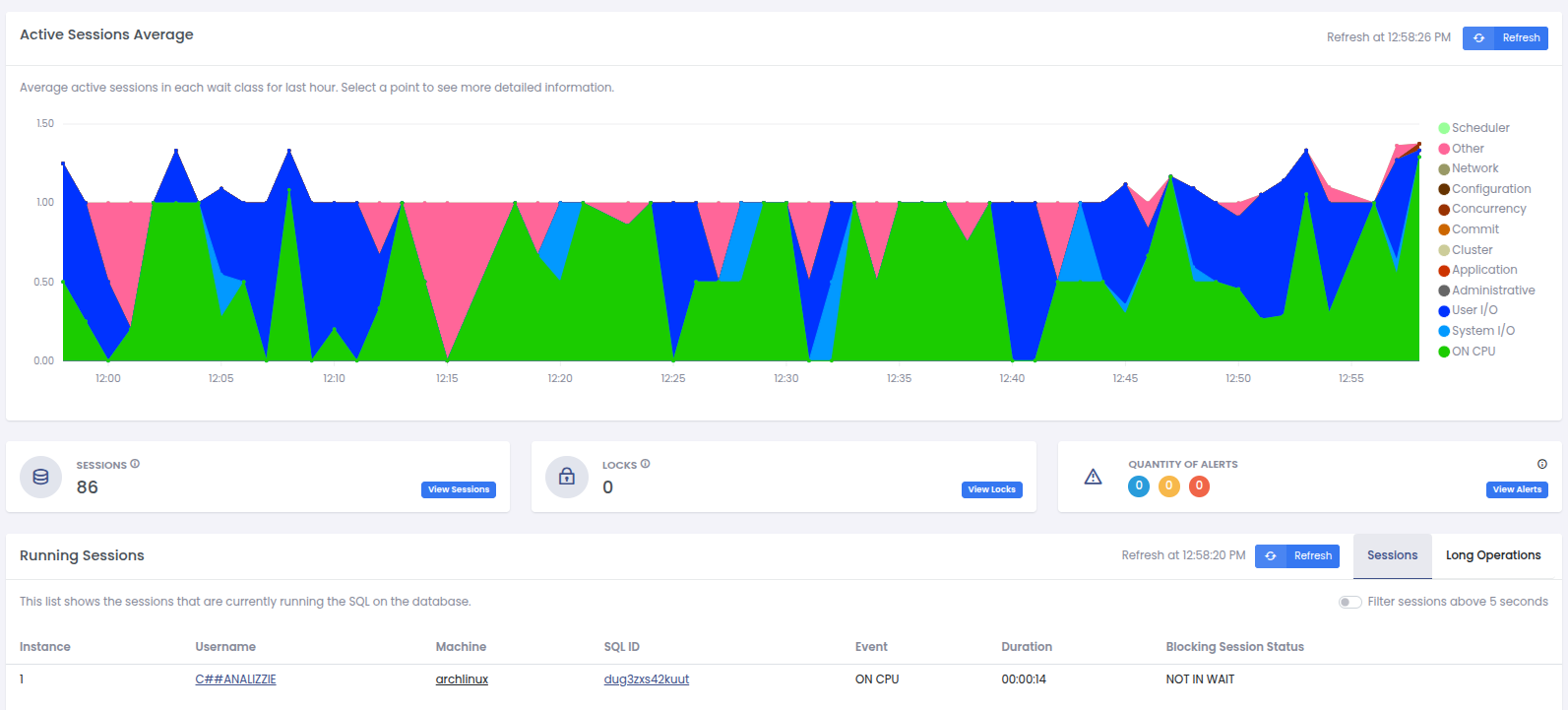This screenshot has height=710, width=1568.
Task: Switch to the Long Operations tab
Action: pos(1493,555)
